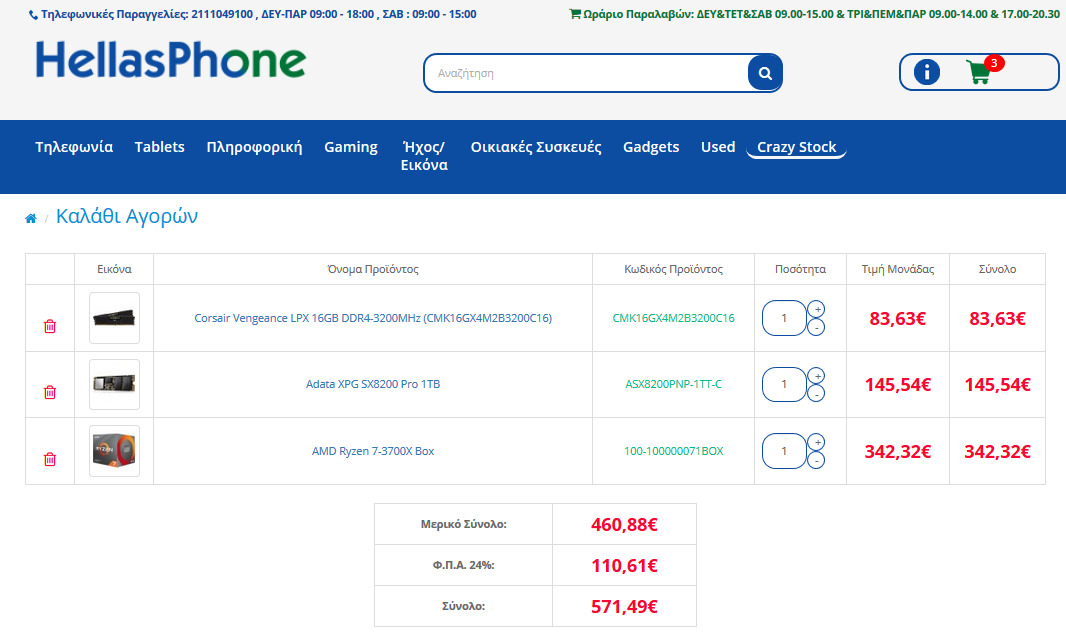Click the Εικόνα column header
Screen dimensions: 1066x633
(x=114, y=269)
